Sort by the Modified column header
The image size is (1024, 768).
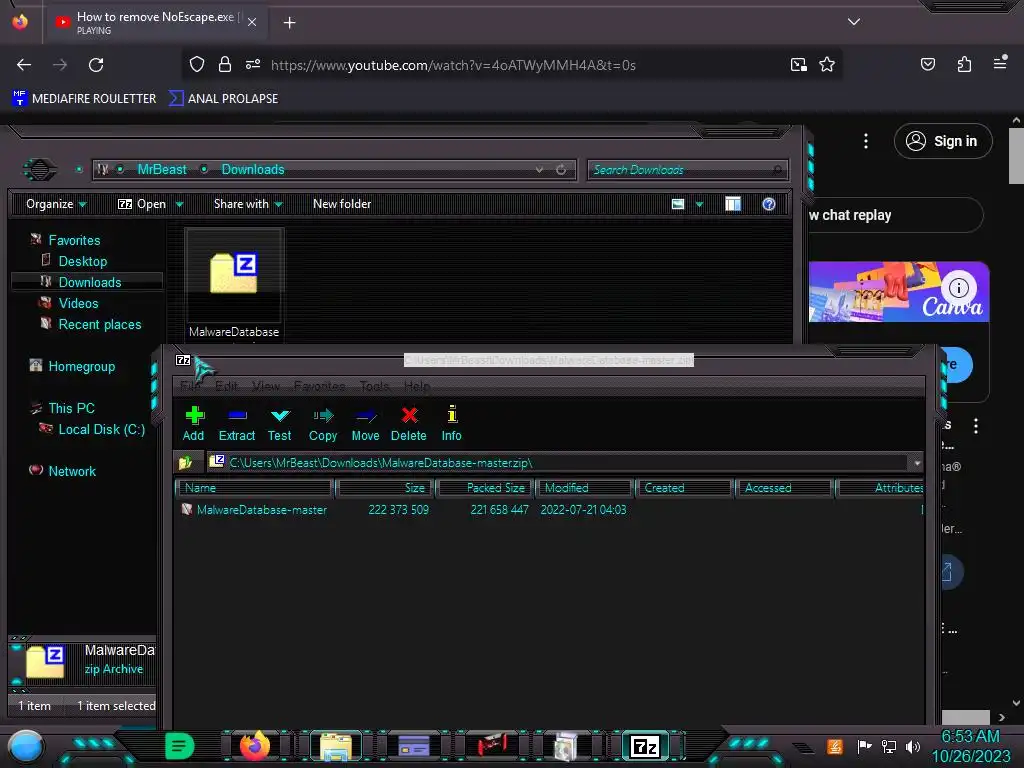coord(584,488)
